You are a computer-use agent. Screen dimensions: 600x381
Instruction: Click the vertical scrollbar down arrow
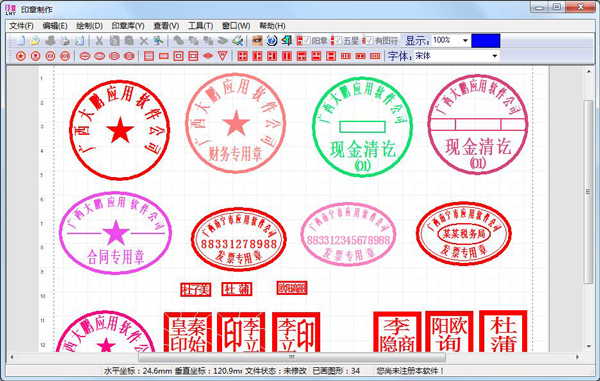tap(589, 347)
